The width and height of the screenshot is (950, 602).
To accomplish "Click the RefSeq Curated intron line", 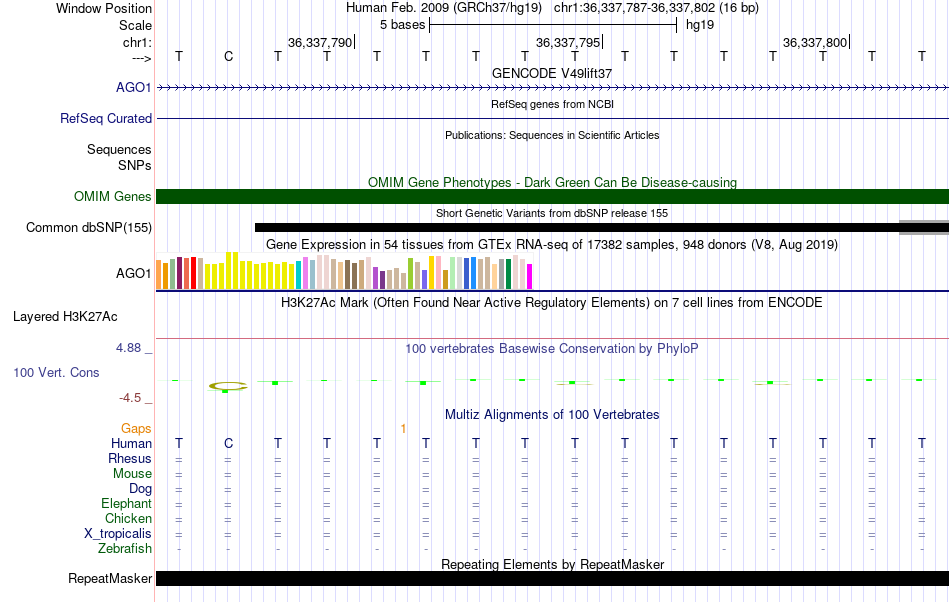I will [x=553, y=119].
